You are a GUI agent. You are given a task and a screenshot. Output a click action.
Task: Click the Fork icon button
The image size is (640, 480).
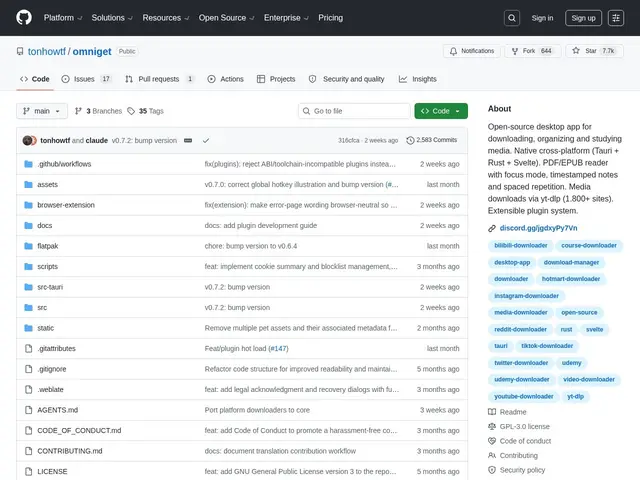coord(515,51)
